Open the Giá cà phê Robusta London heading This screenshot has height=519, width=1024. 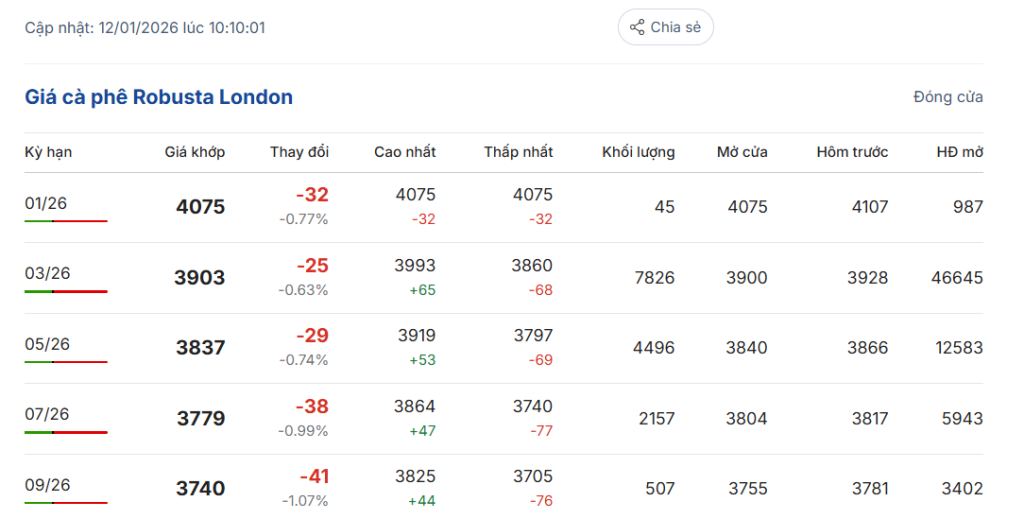(x=159, y=97)
